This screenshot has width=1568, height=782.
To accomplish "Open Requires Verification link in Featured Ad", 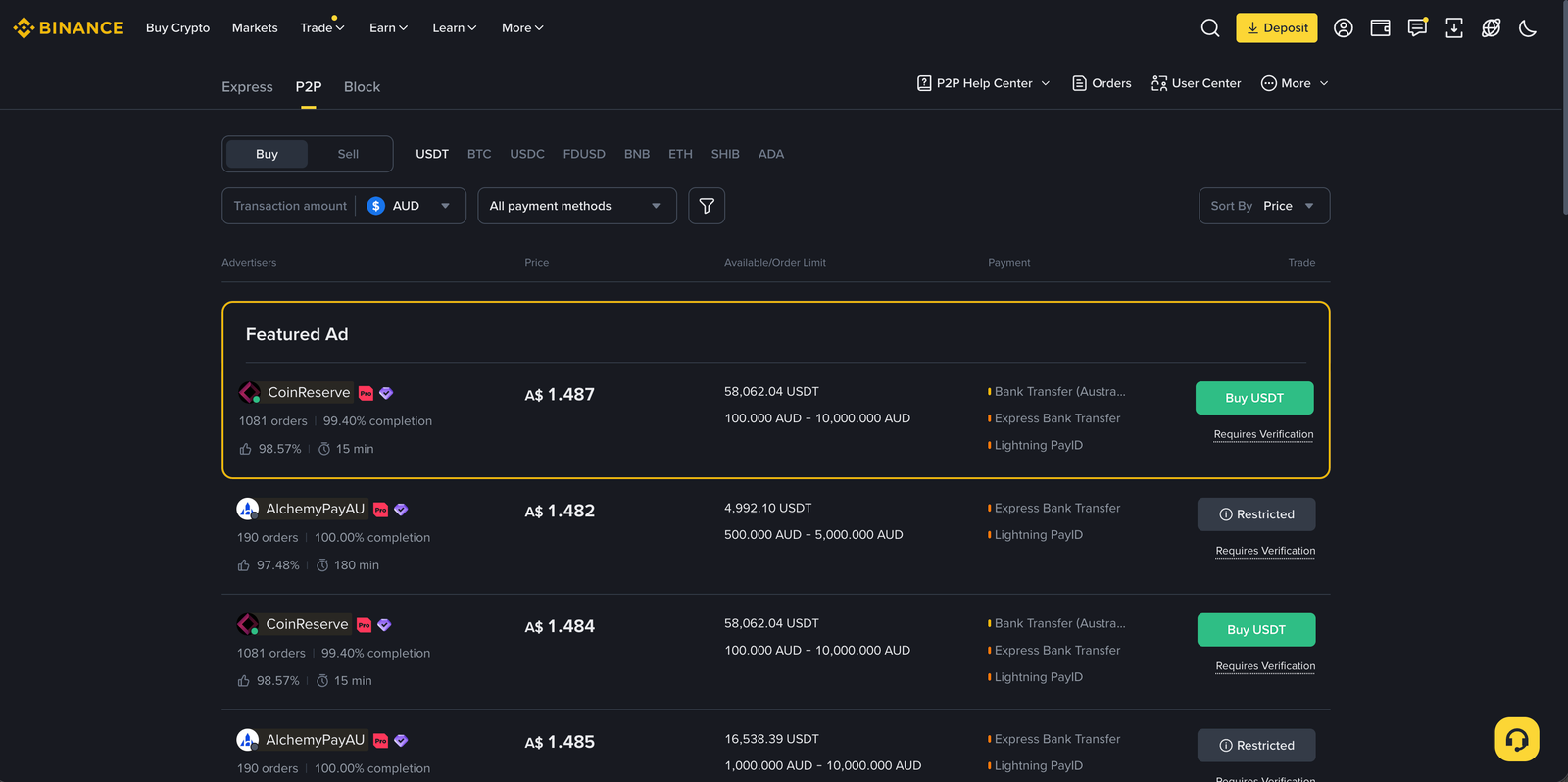I will (x=1263, y=434).
